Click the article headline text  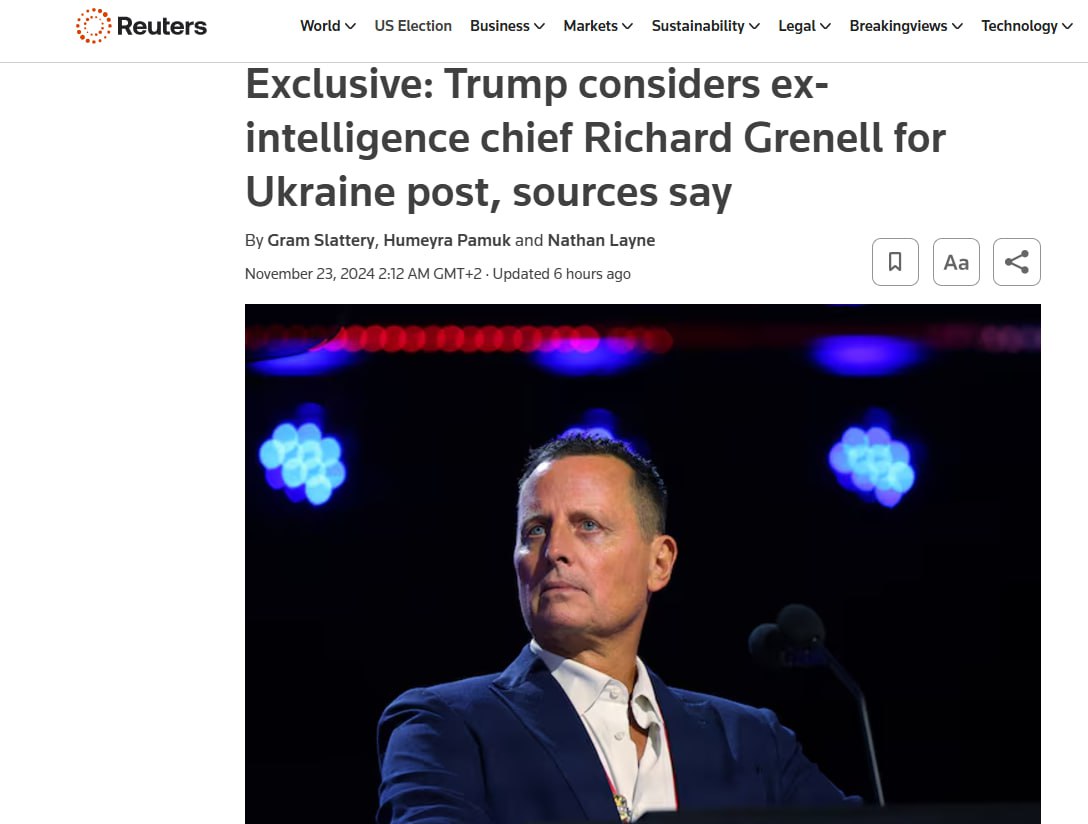(595, 139)
